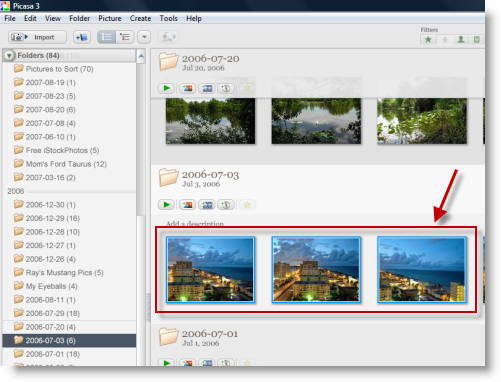
Task: Select middle pond photo with white bird
Action: (x=316, y=121)
